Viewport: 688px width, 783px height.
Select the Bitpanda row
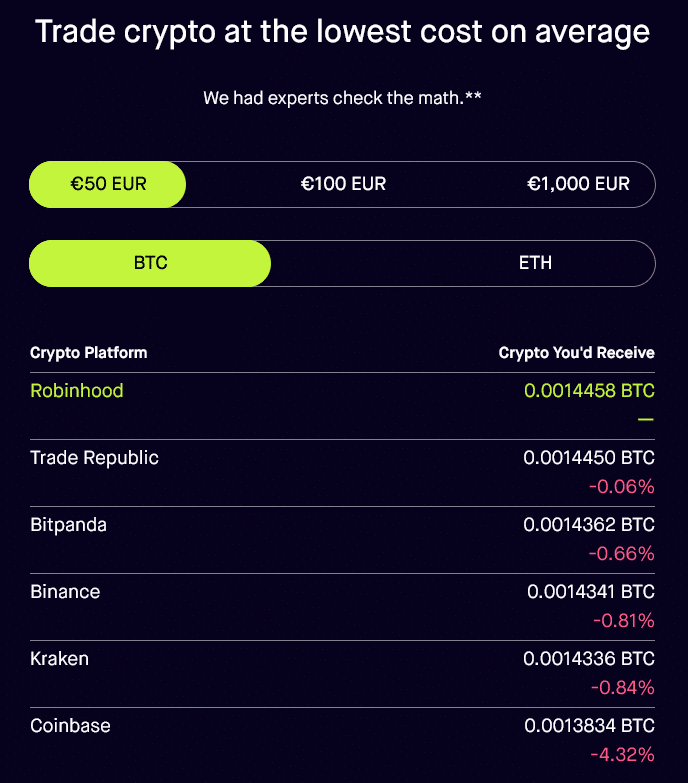pos(343,540)
